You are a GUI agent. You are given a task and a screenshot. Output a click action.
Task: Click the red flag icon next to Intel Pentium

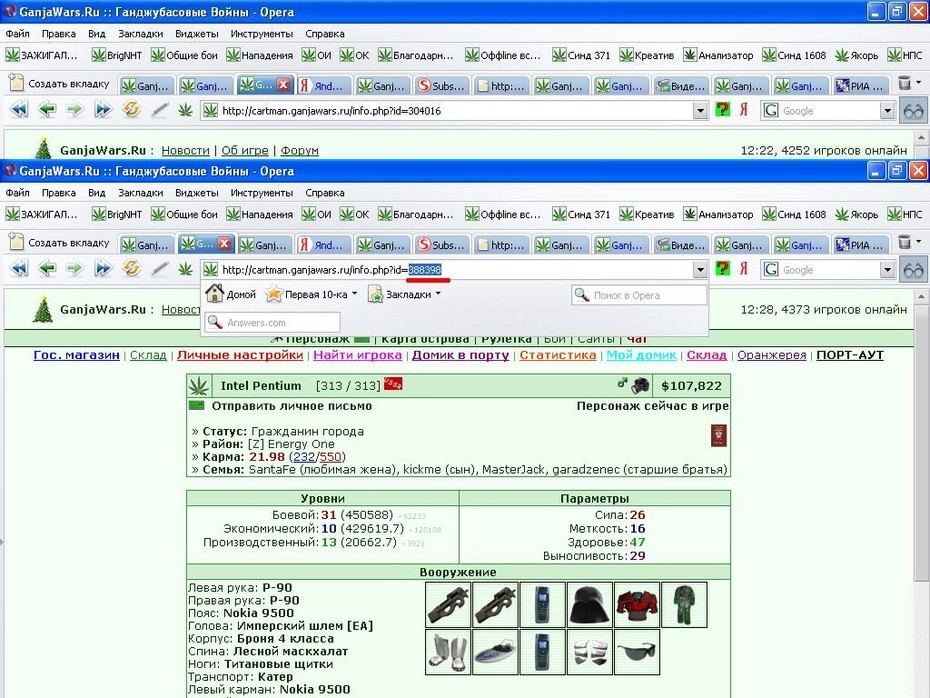[393, 384]
